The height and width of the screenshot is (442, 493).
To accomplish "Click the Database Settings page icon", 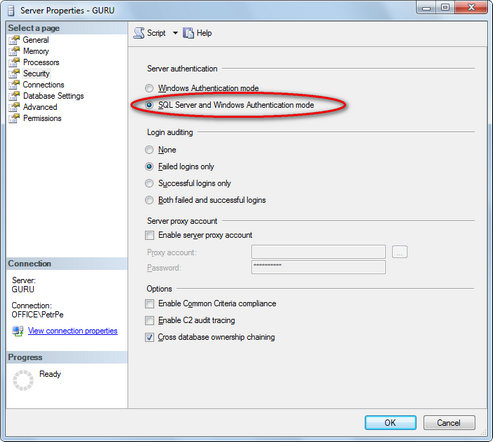I will click(14, 96).
